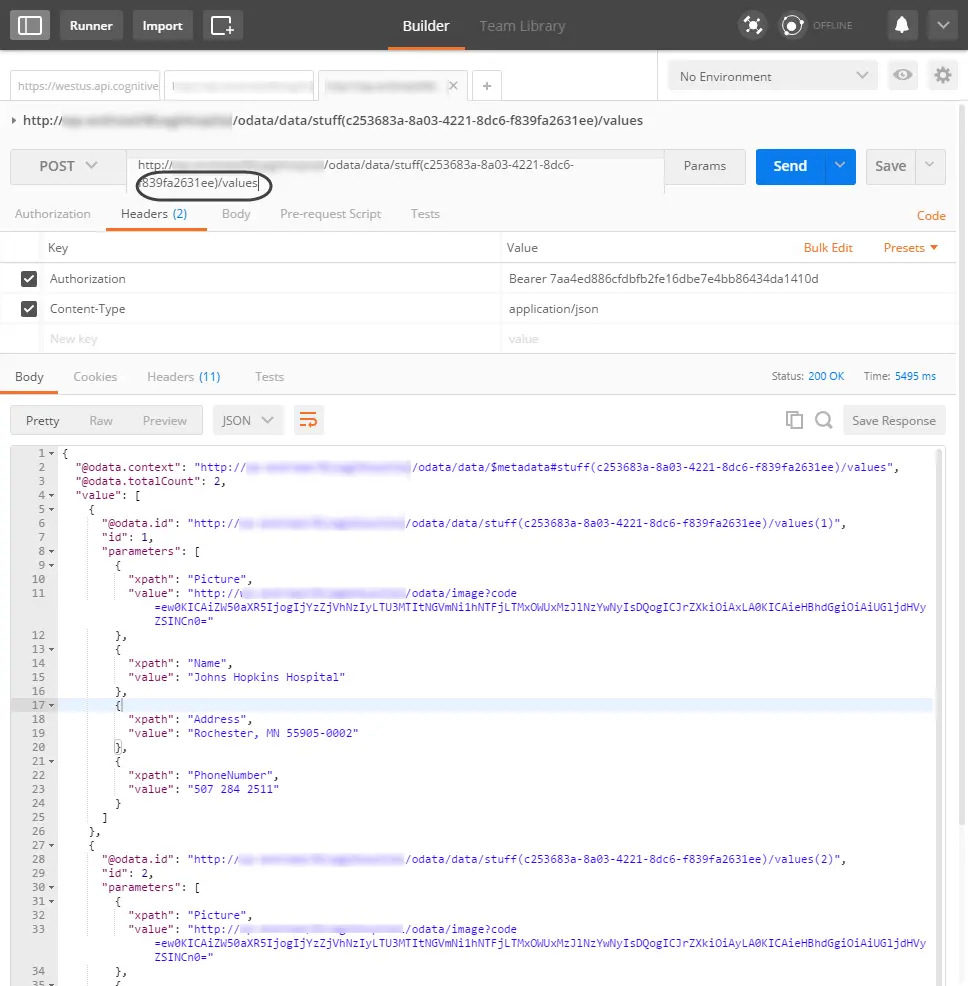
Task: Copy response to clipboard icon
Action: point(794,420)
